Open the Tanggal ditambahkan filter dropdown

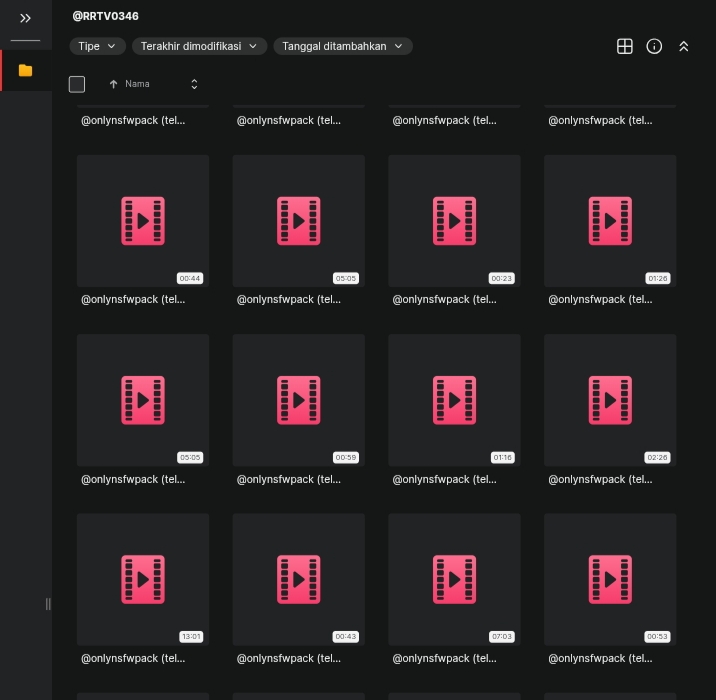(343, 46)
